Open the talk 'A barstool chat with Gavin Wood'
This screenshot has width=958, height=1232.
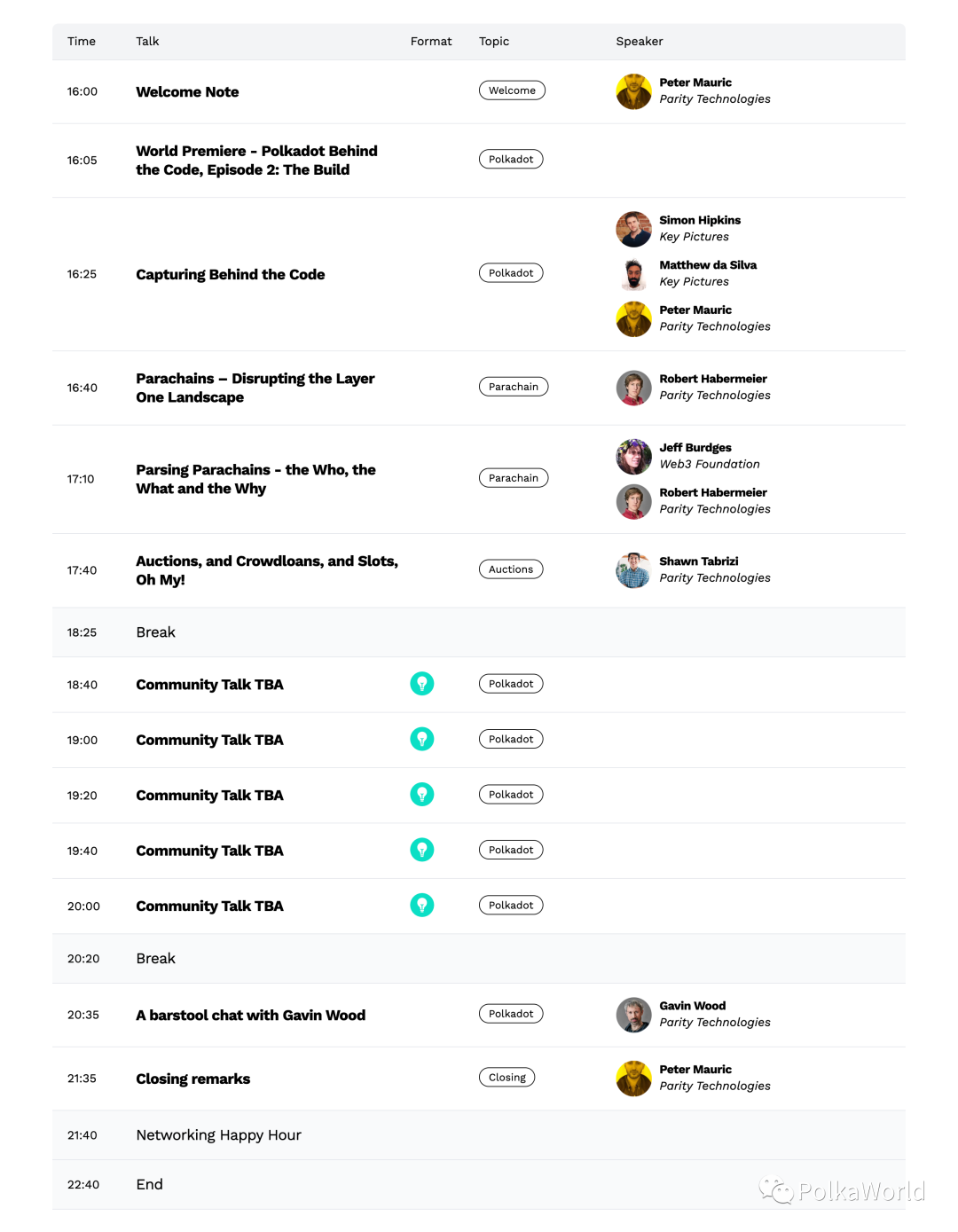250,1016
